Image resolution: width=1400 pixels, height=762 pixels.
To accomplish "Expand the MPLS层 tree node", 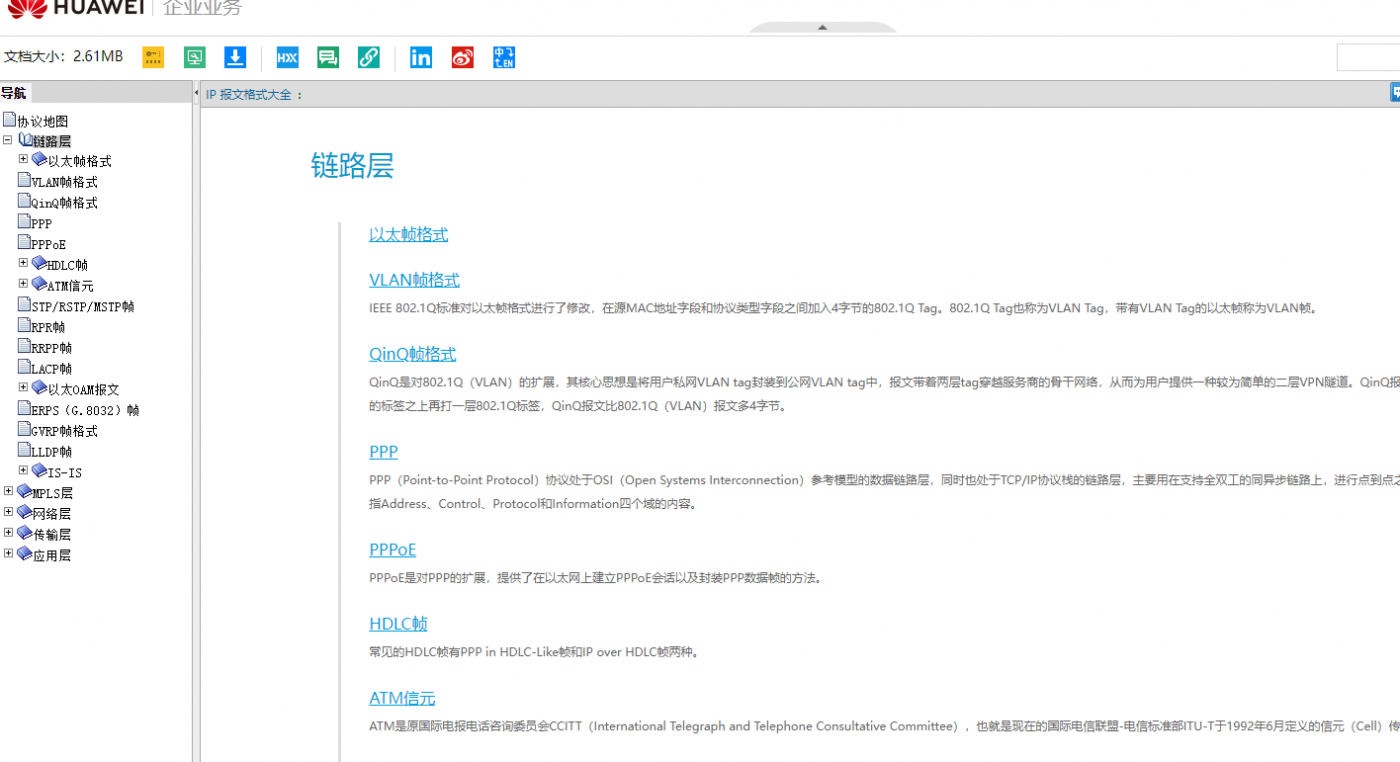I will (8, 491).
